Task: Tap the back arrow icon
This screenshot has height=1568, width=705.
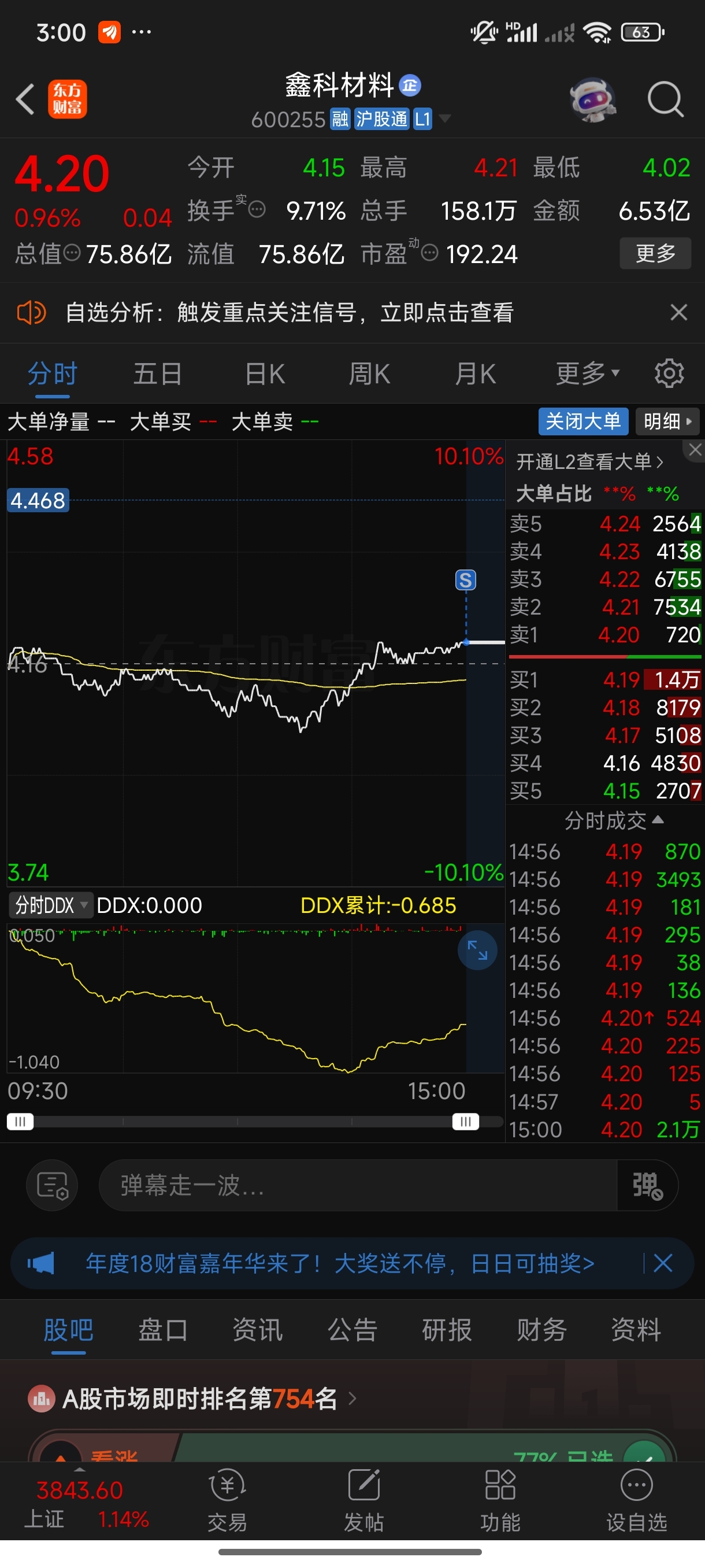Action: (x=25, y=99)
